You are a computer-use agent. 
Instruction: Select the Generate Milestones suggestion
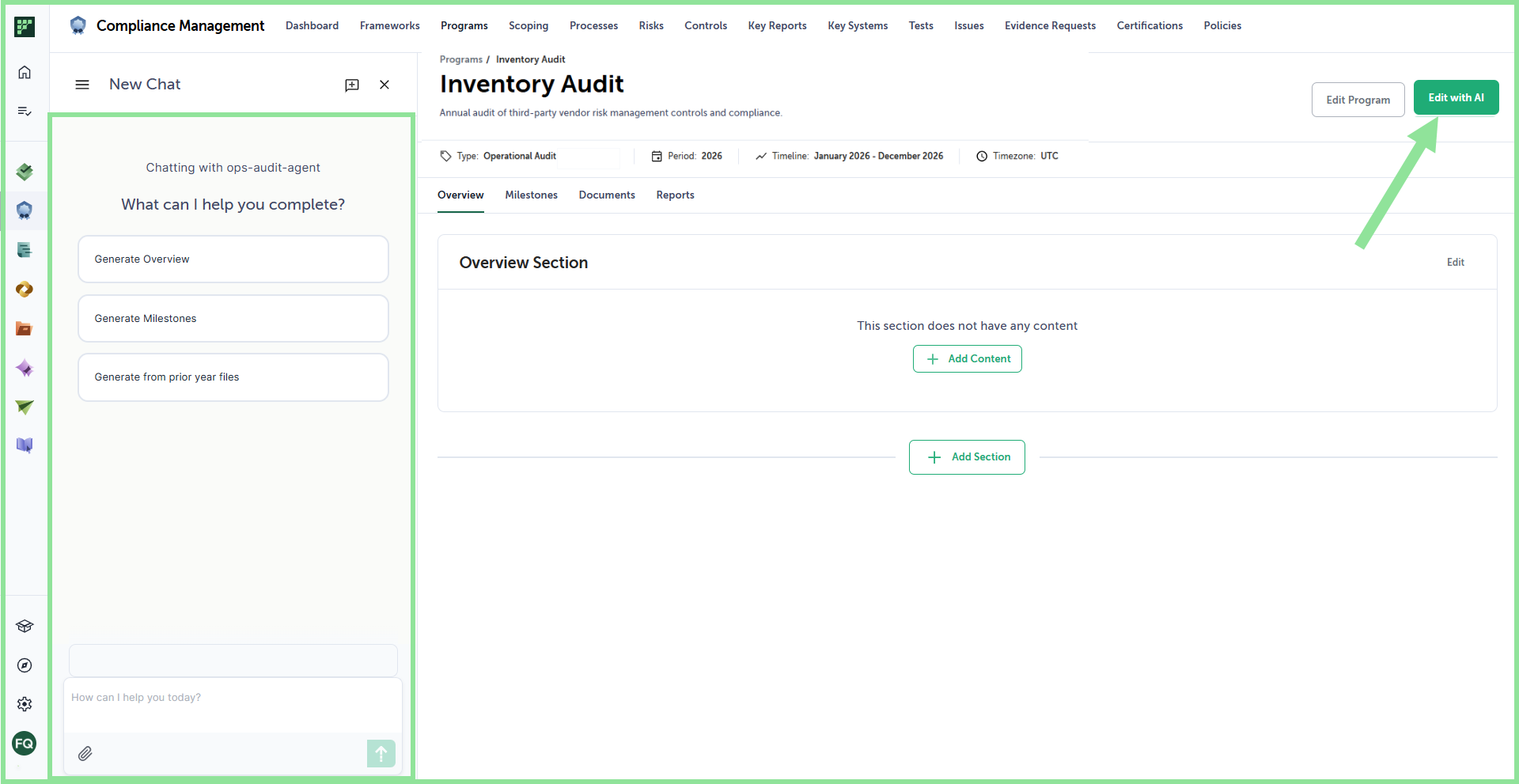pos(233,318)
